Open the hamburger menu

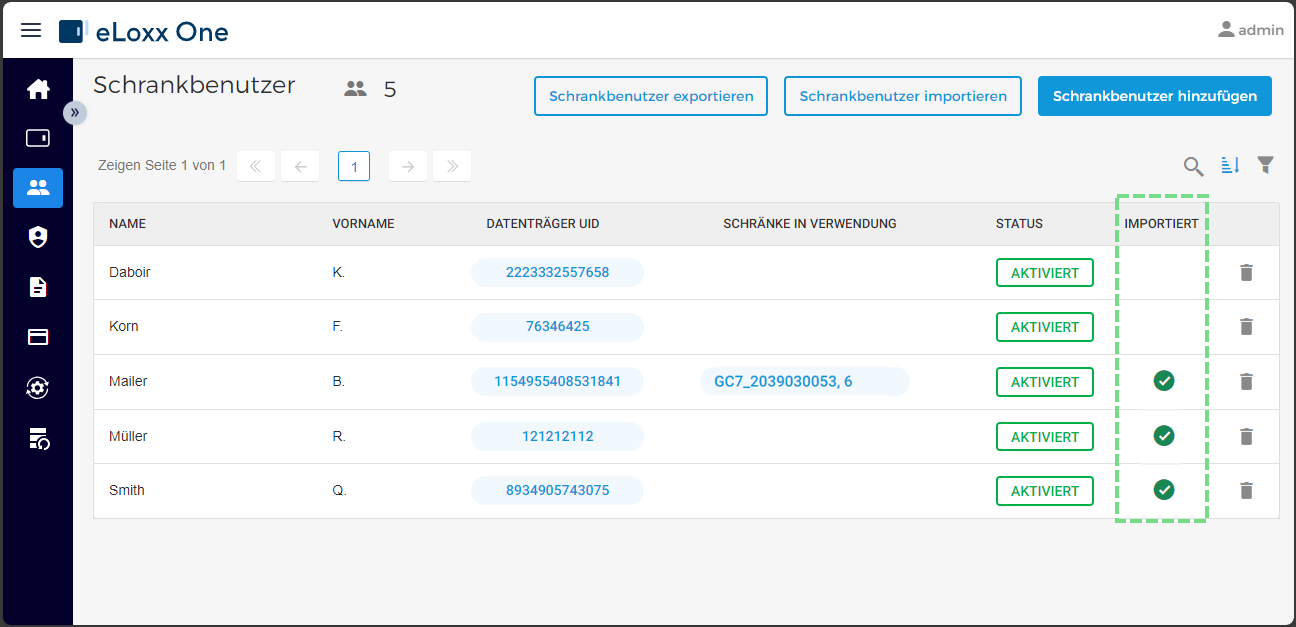[31, 30]
